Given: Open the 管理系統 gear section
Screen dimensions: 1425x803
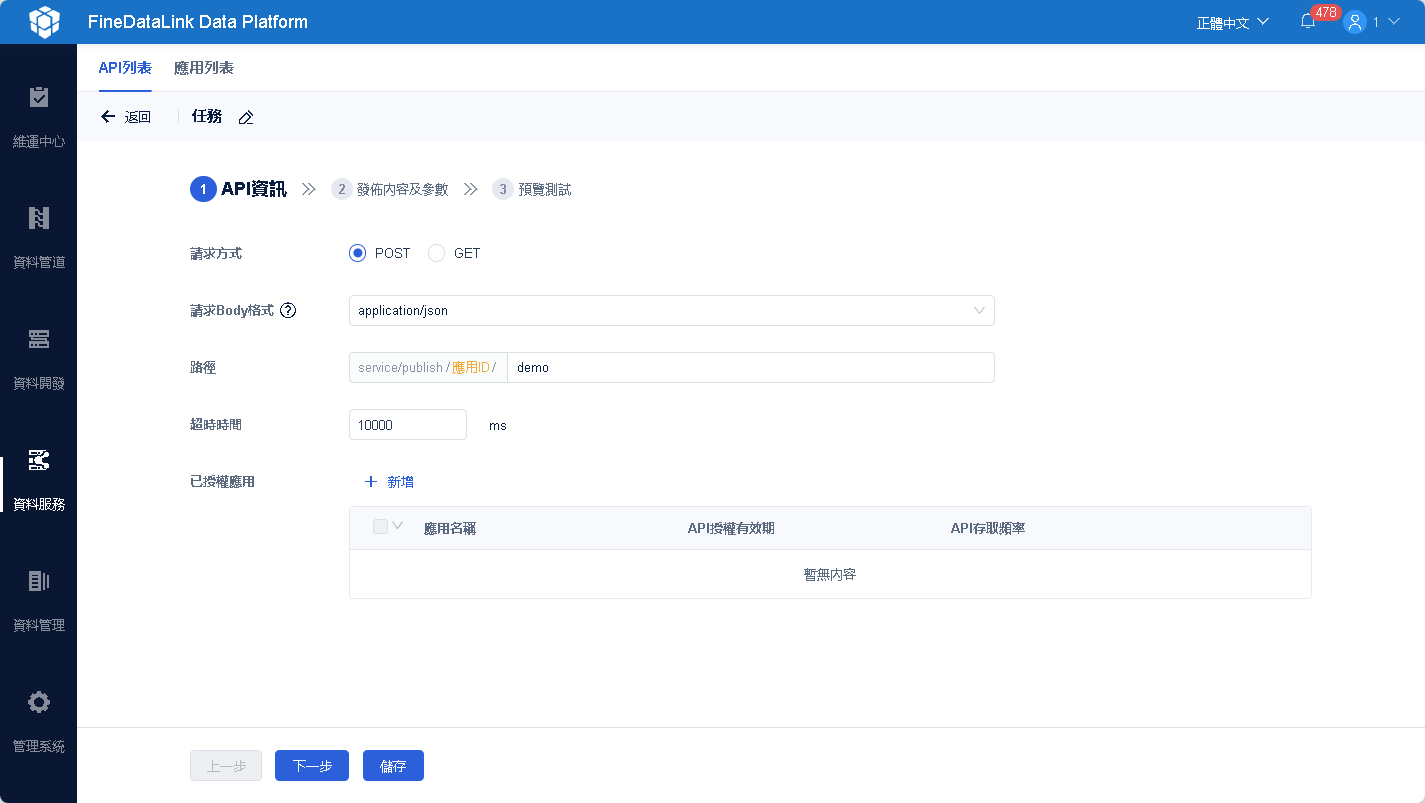Looking at the screenshot, I should coord(38,723).
